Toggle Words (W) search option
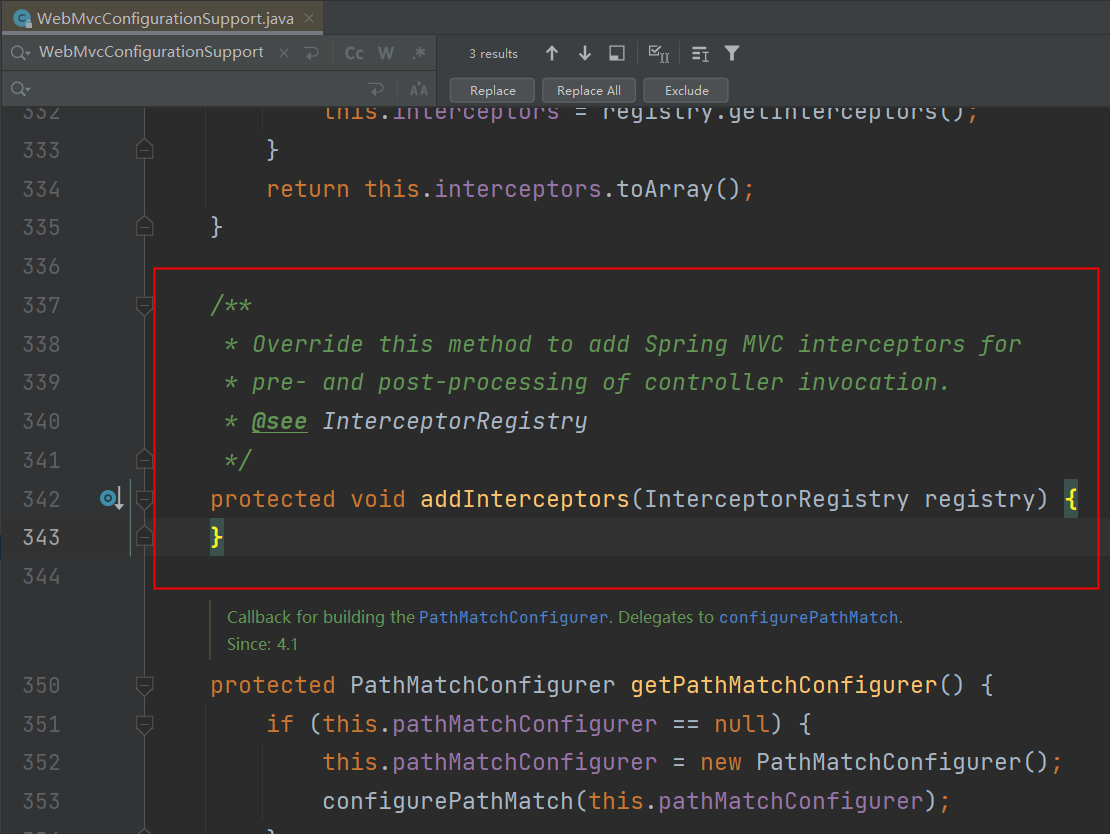 386,54
